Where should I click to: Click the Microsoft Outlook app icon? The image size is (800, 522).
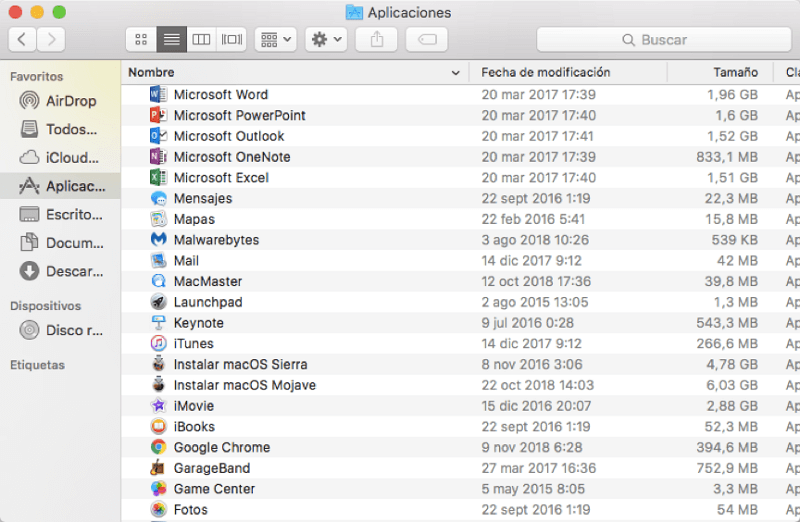tap(158, 136)
